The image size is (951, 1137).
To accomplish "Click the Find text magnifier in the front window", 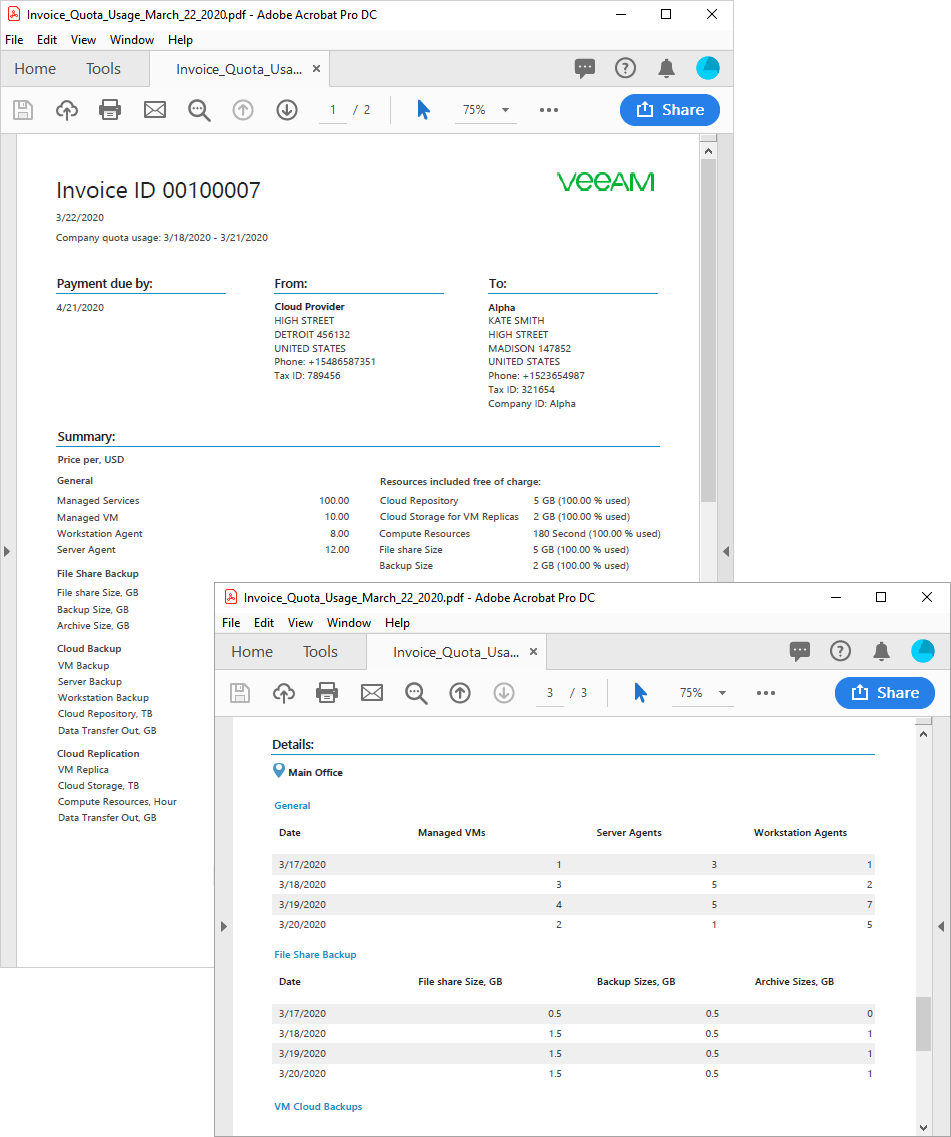I will pos(416,693).
